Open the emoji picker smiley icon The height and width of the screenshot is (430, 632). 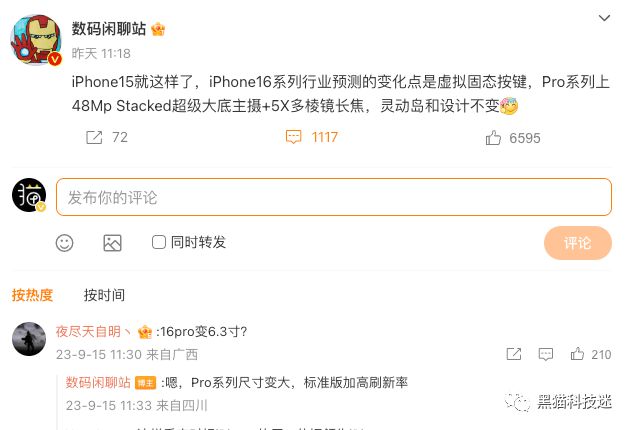[64, 243]
